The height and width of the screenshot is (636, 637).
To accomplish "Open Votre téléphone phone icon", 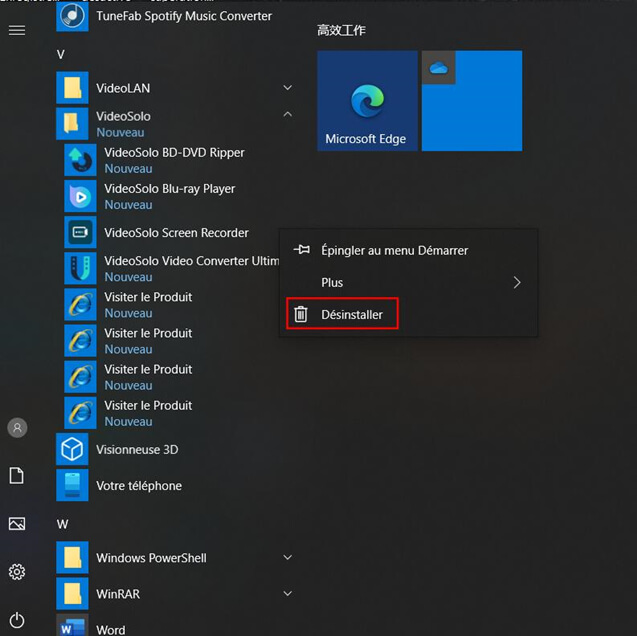I will click(x=72, y=485).
